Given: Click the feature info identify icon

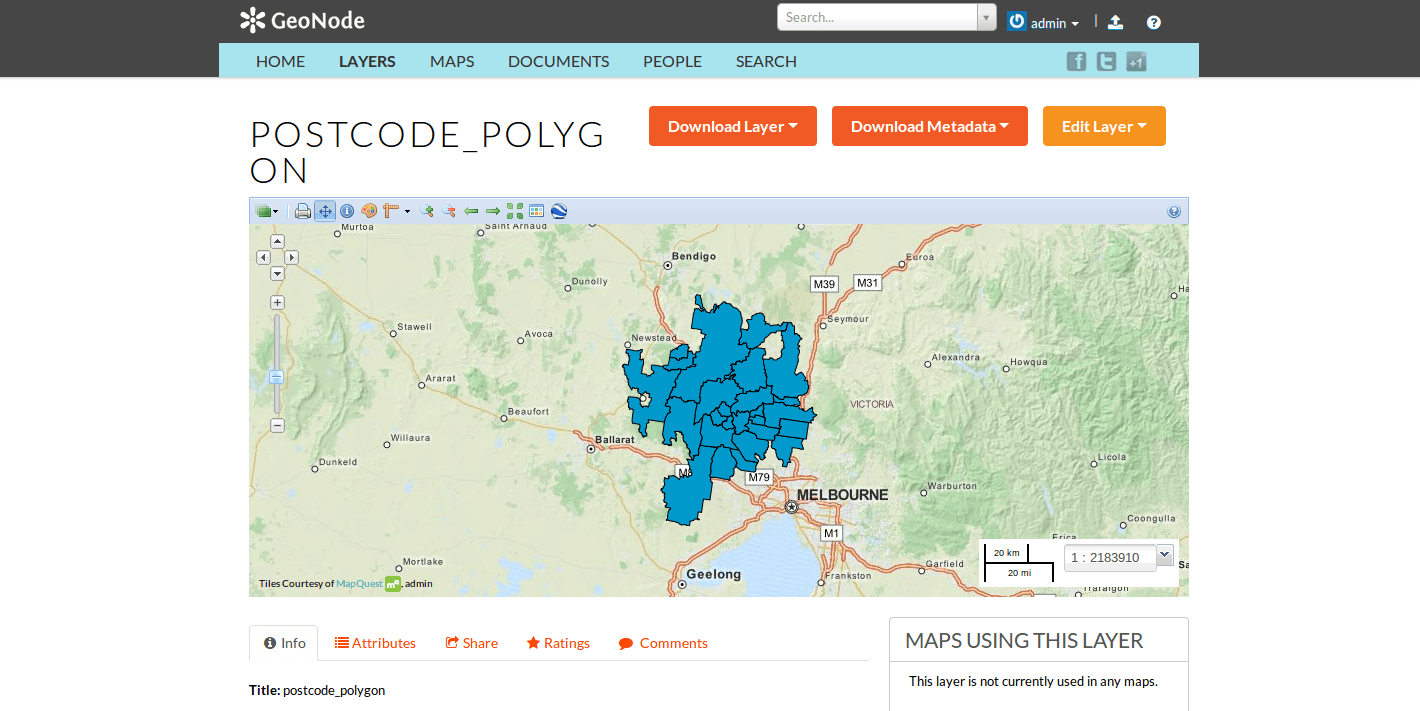Looking at the screenshot, I should point(347,211).
